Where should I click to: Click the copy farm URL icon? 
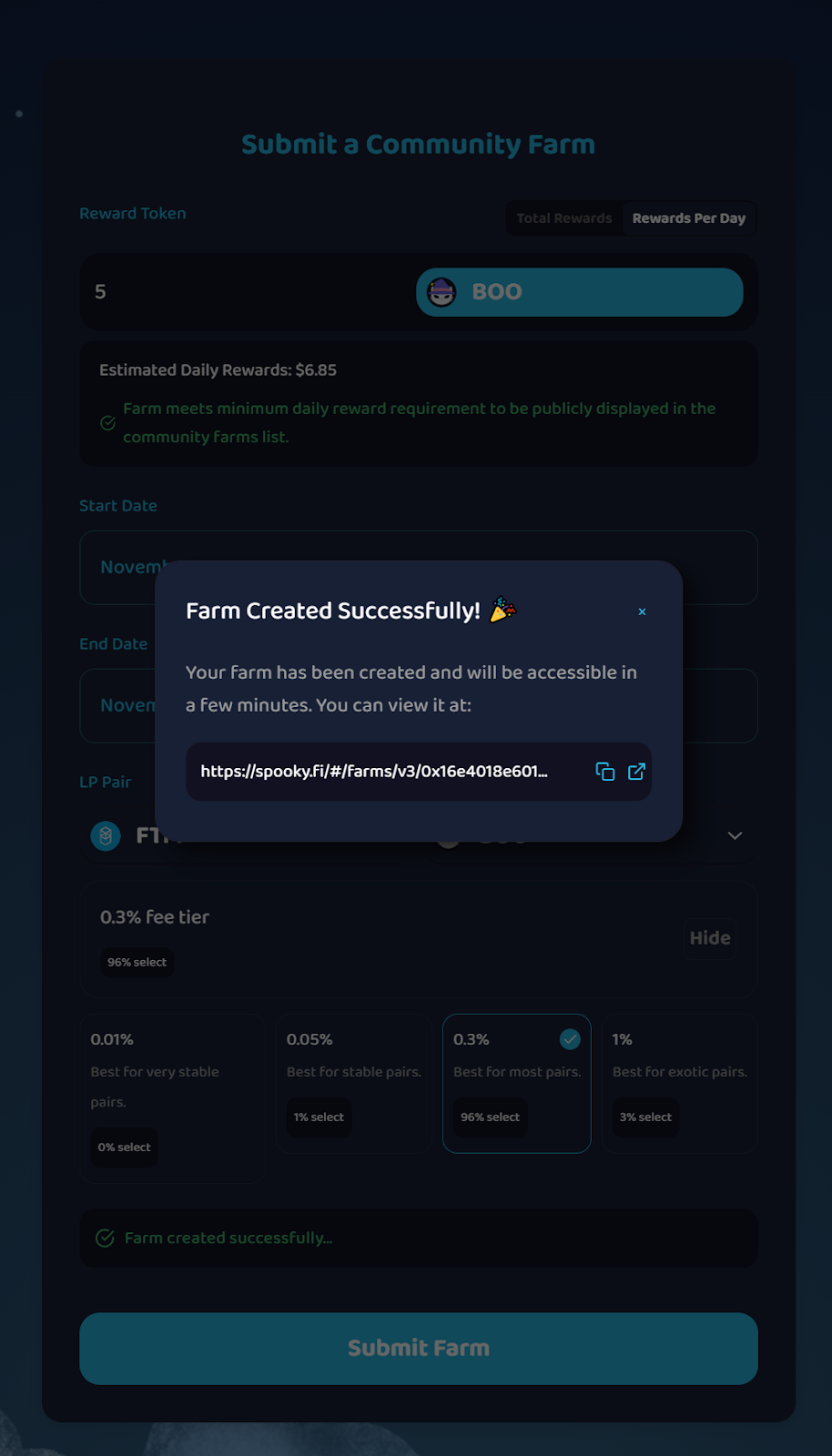click(x=604, y=771)
